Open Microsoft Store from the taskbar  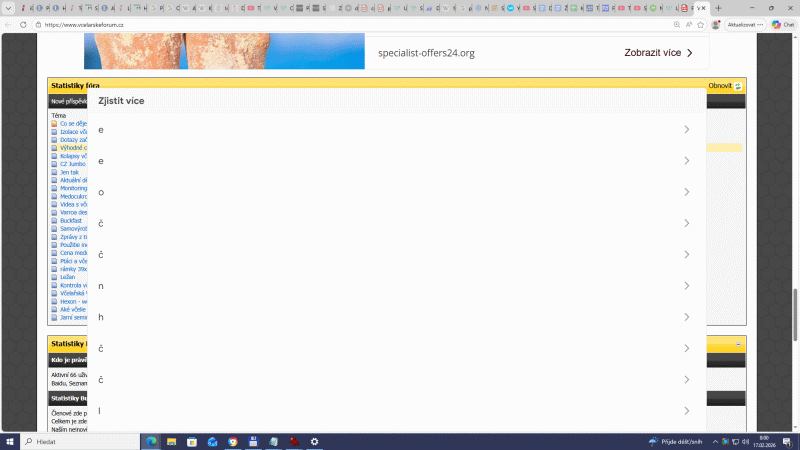[x=192, y=441]
